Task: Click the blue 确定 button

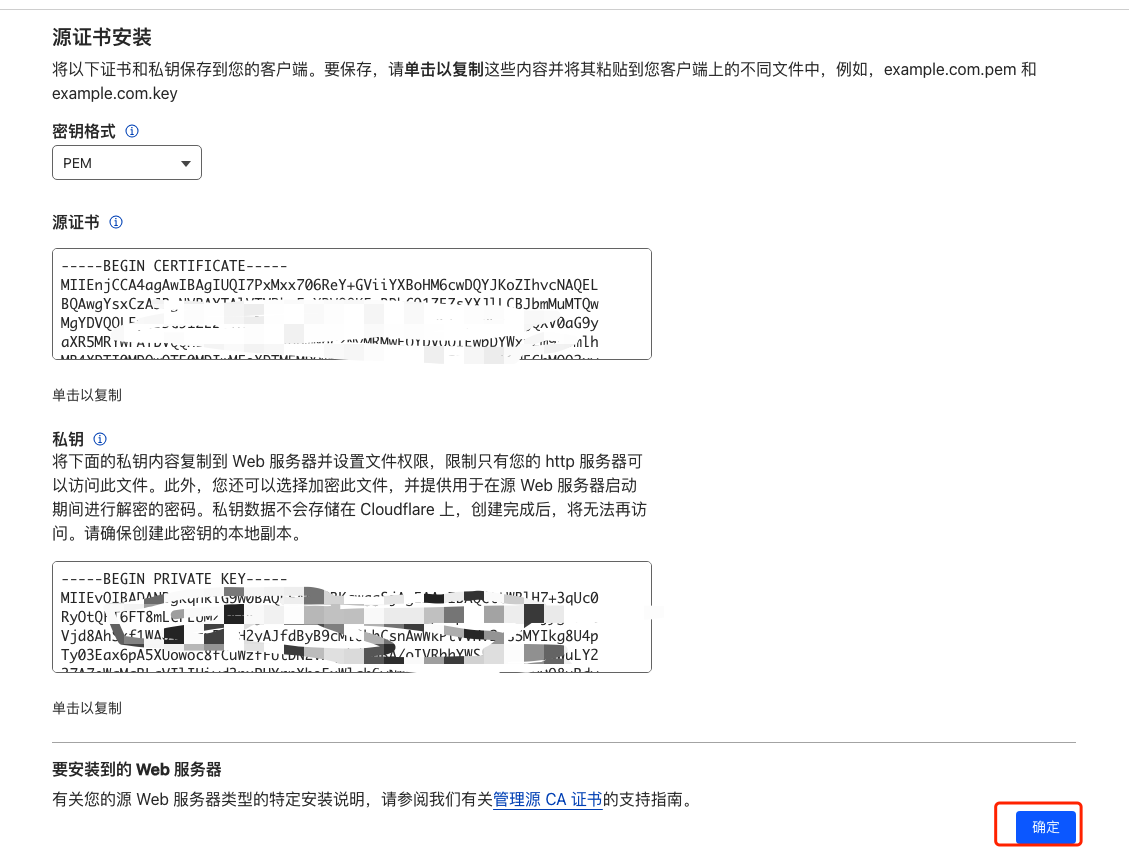Action: point(1045,827)
